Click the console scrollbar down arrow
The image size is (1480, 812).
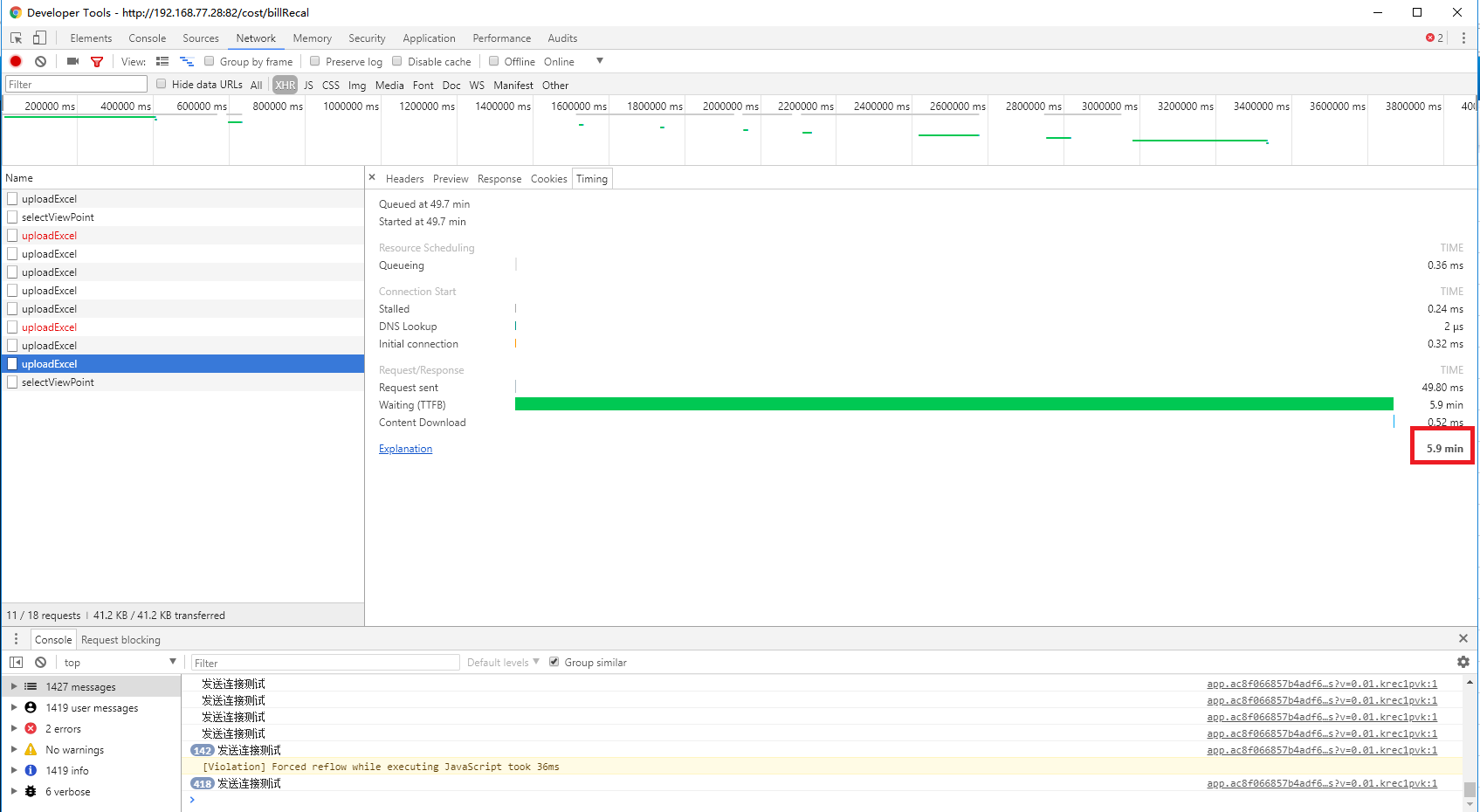point(1470,804)
